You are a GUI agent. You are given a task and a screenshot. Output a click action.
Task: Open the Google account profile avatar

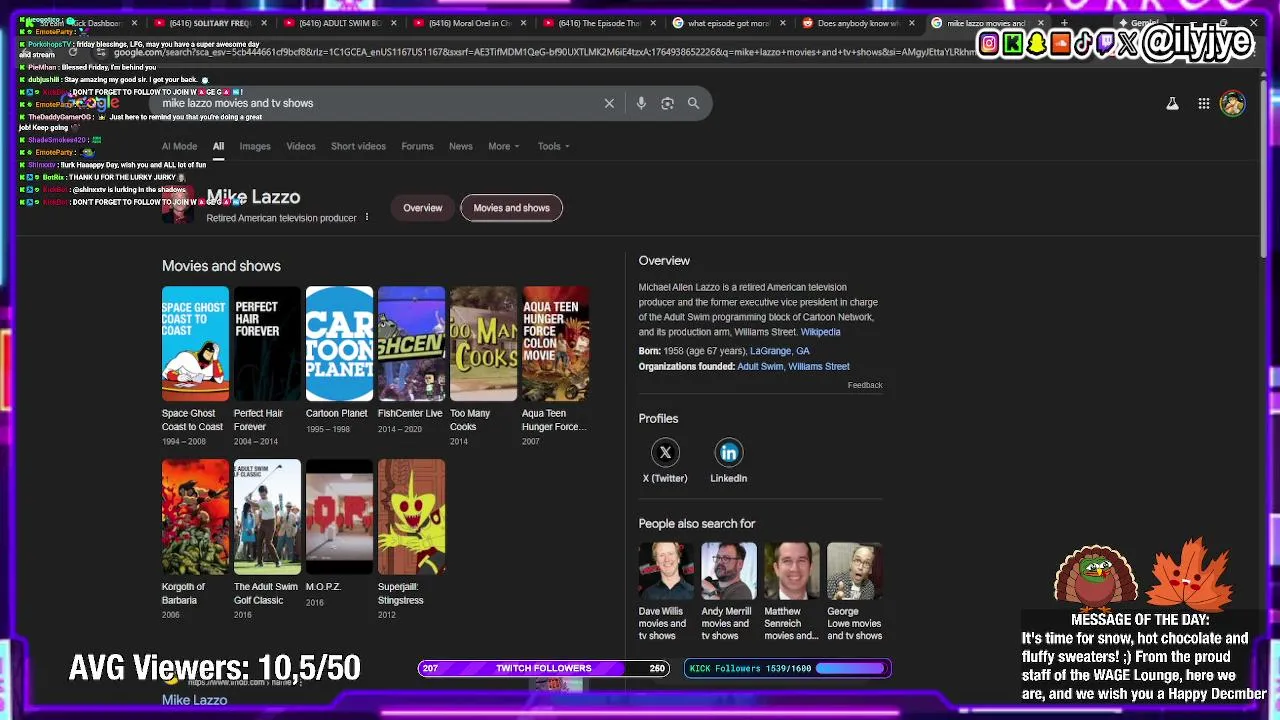(1232, 103)
